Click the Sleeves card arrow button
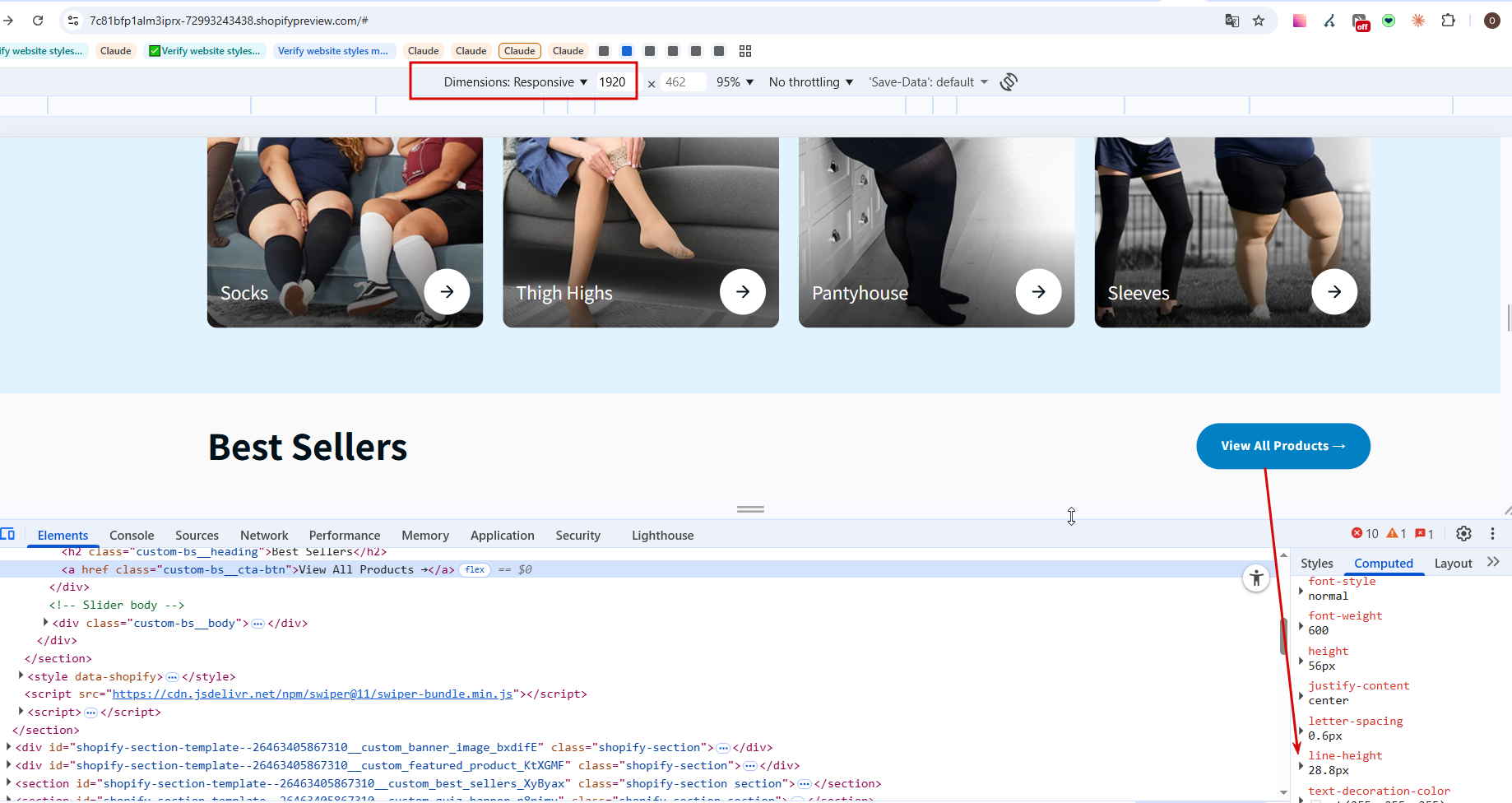Screen dimensions: 1512x803 [1334, 291]
